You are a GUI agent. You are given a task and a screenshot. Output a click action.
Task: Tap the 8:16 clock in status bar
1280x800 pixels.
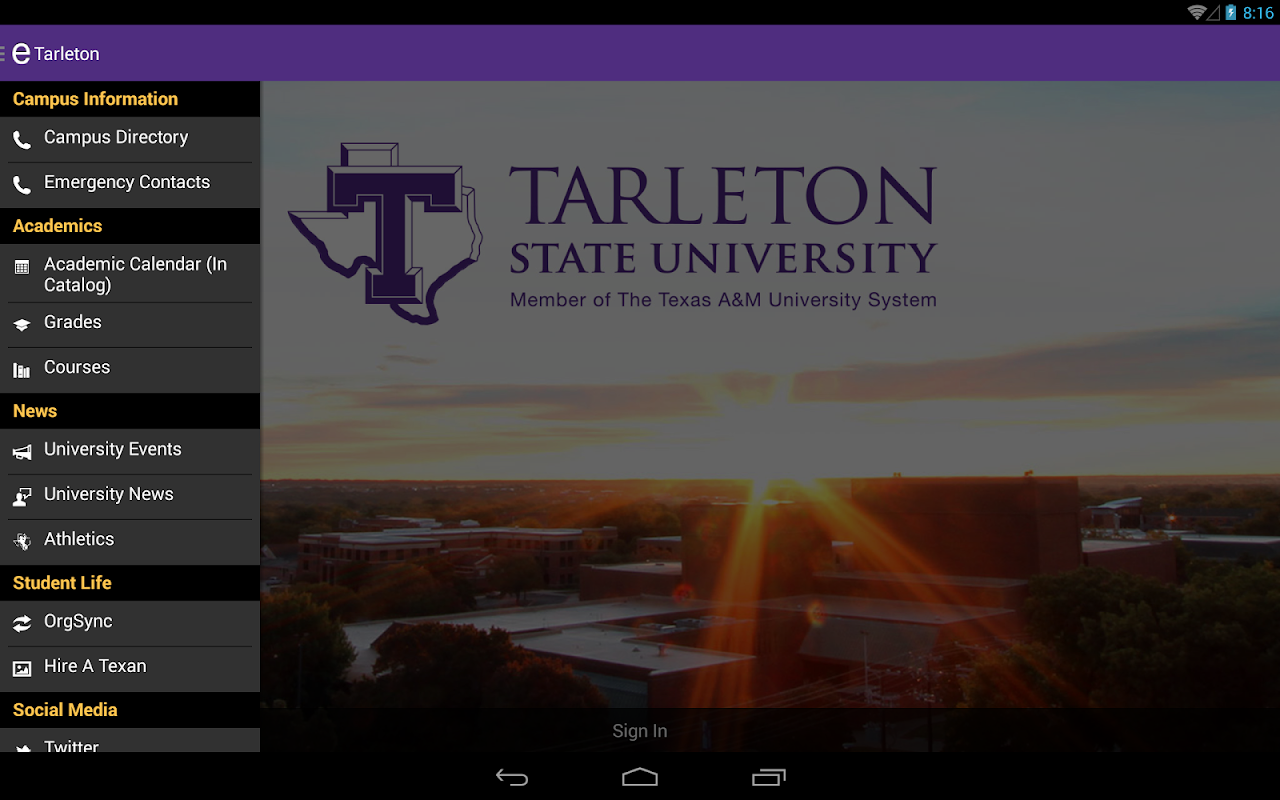[x=1258, y=13]
